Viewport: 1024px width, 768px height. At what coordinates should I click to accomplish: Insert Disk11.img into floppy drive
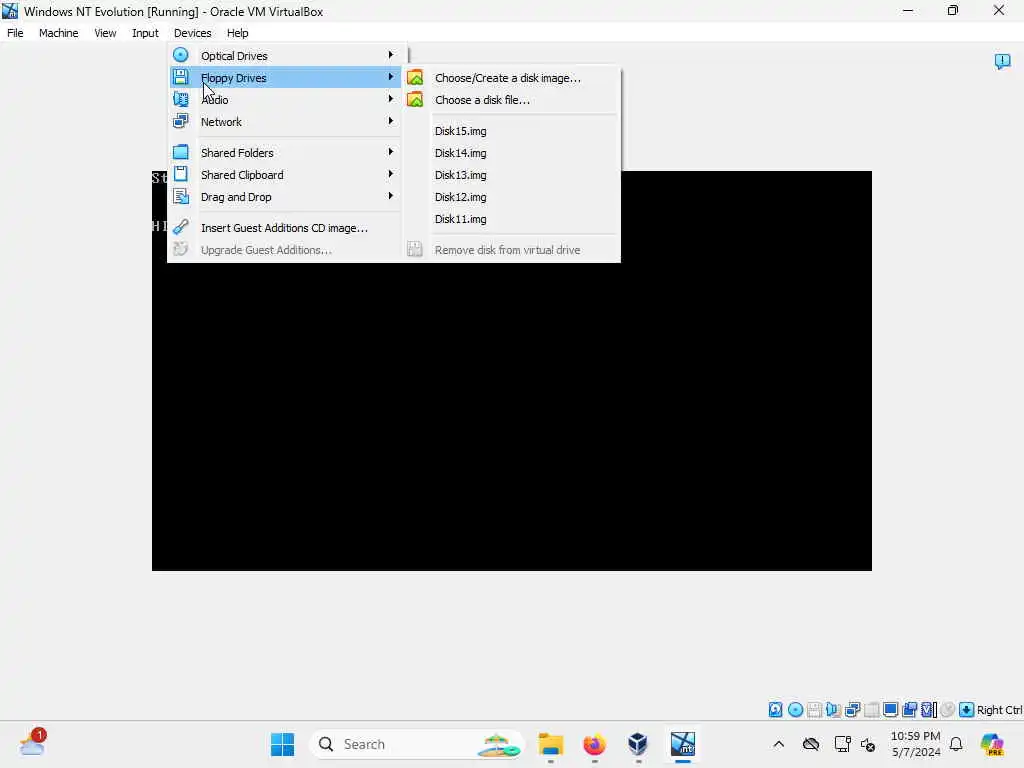511,219
